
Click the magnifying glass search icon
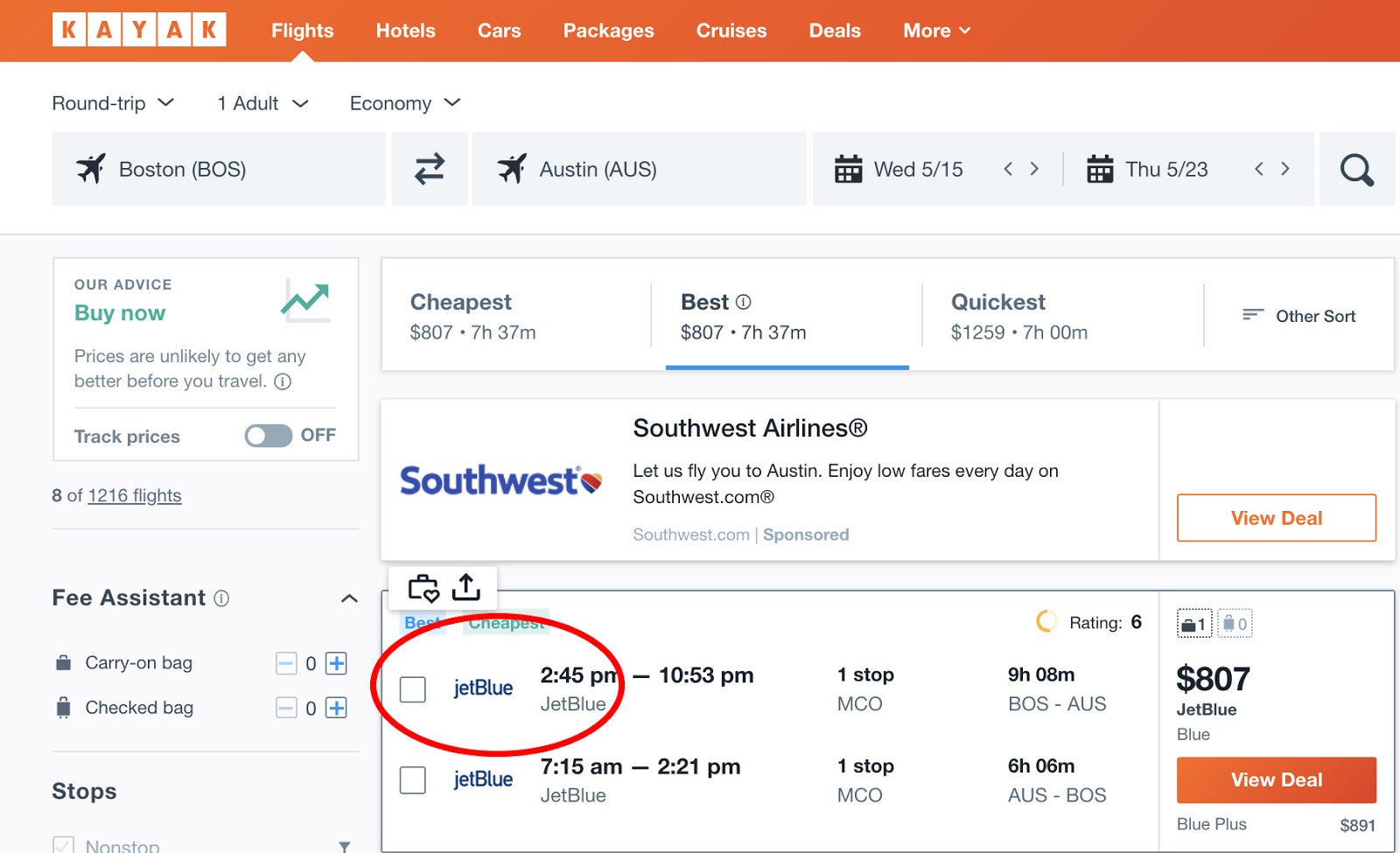1356,170
